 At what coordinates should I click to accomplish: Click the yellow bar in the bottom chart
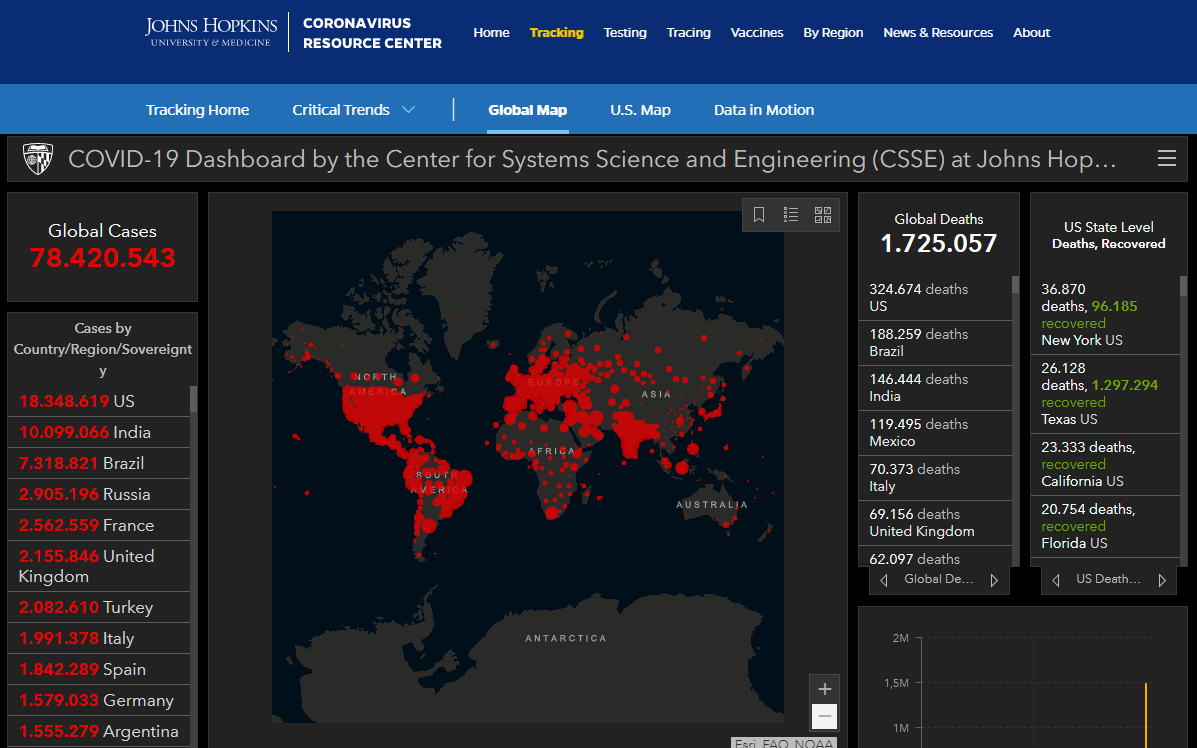coord(1146,715)
